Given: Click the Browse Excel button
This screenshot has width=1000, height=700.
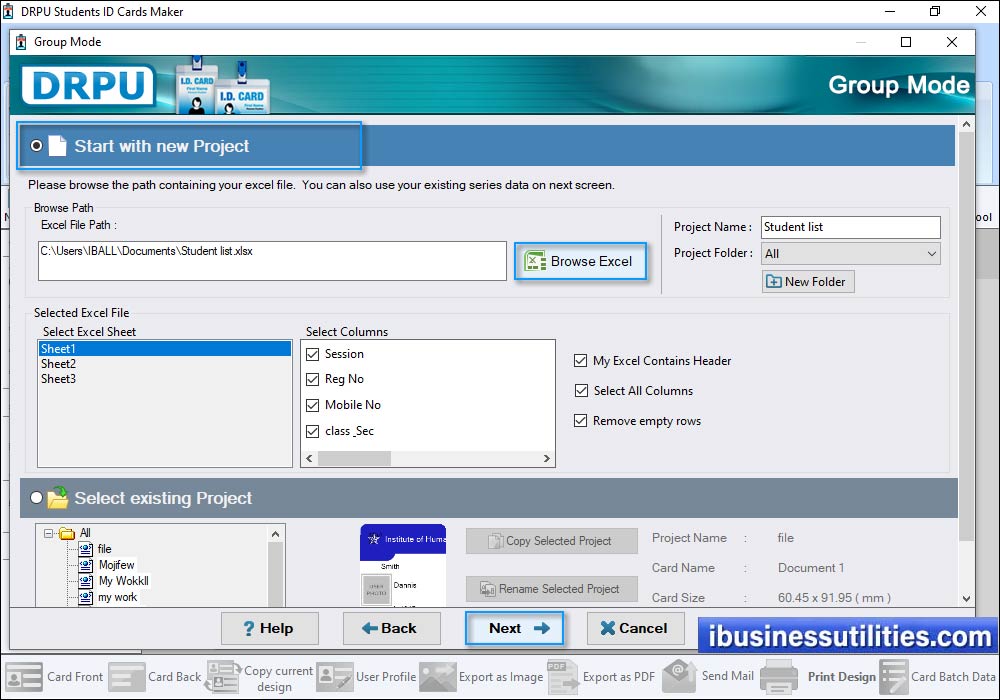Looking at the screenshot, I should [x=581, y=261].
